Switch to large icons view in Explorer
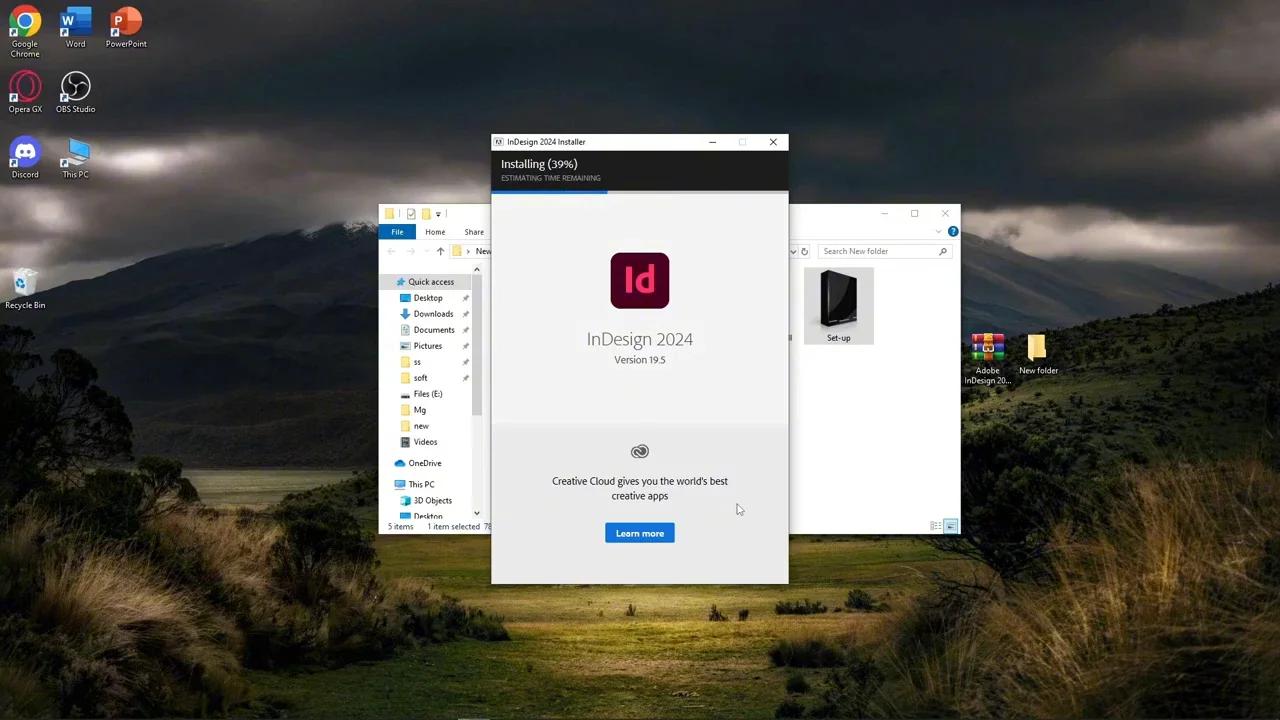This screenshot has height=720, width=1280. coord(950,525)
